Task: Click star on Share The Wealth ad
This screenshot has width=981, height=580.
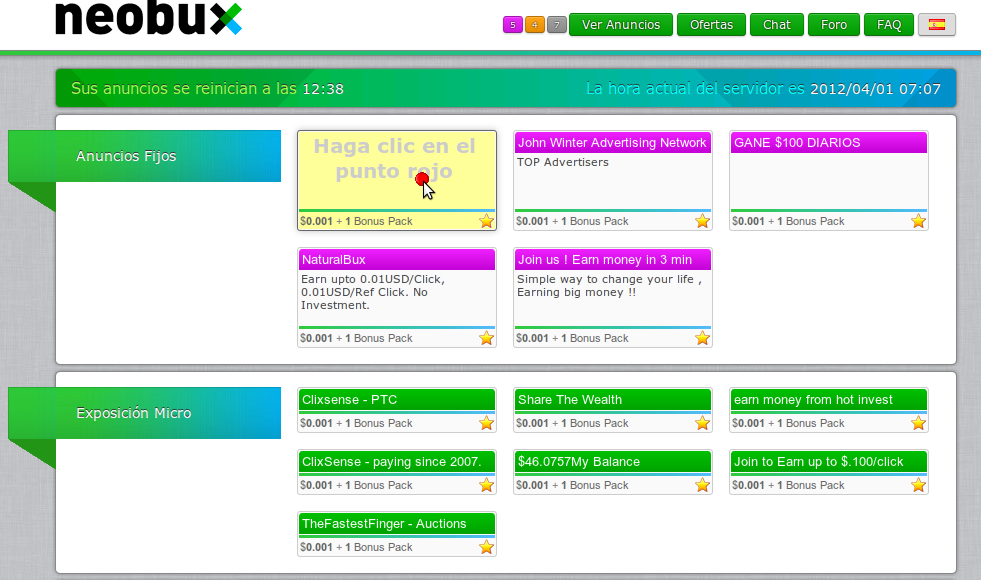Action: click(x=702, y=423)
